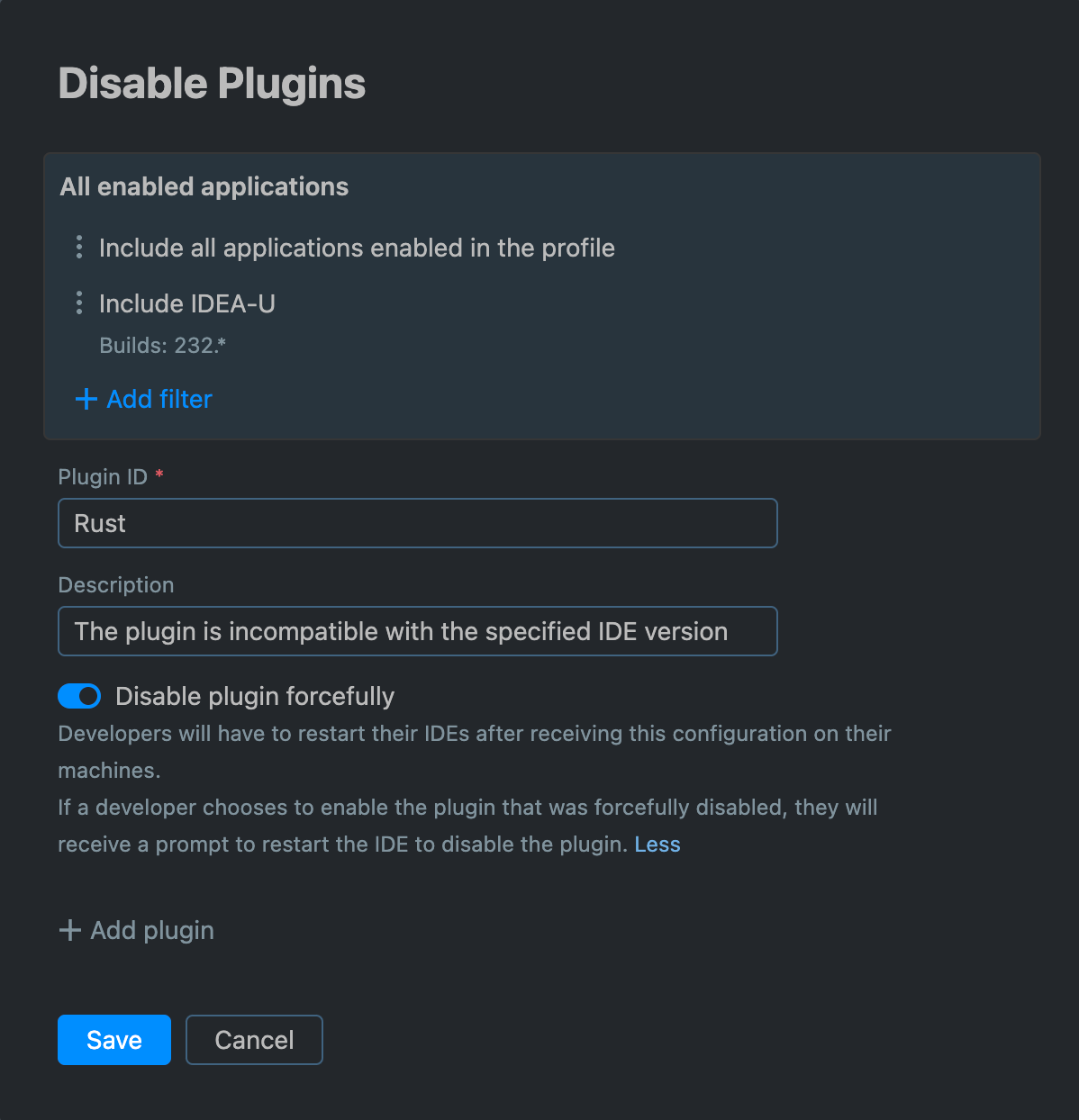
Task: Click the Disable Plugins page title
Action: (212, 83)
